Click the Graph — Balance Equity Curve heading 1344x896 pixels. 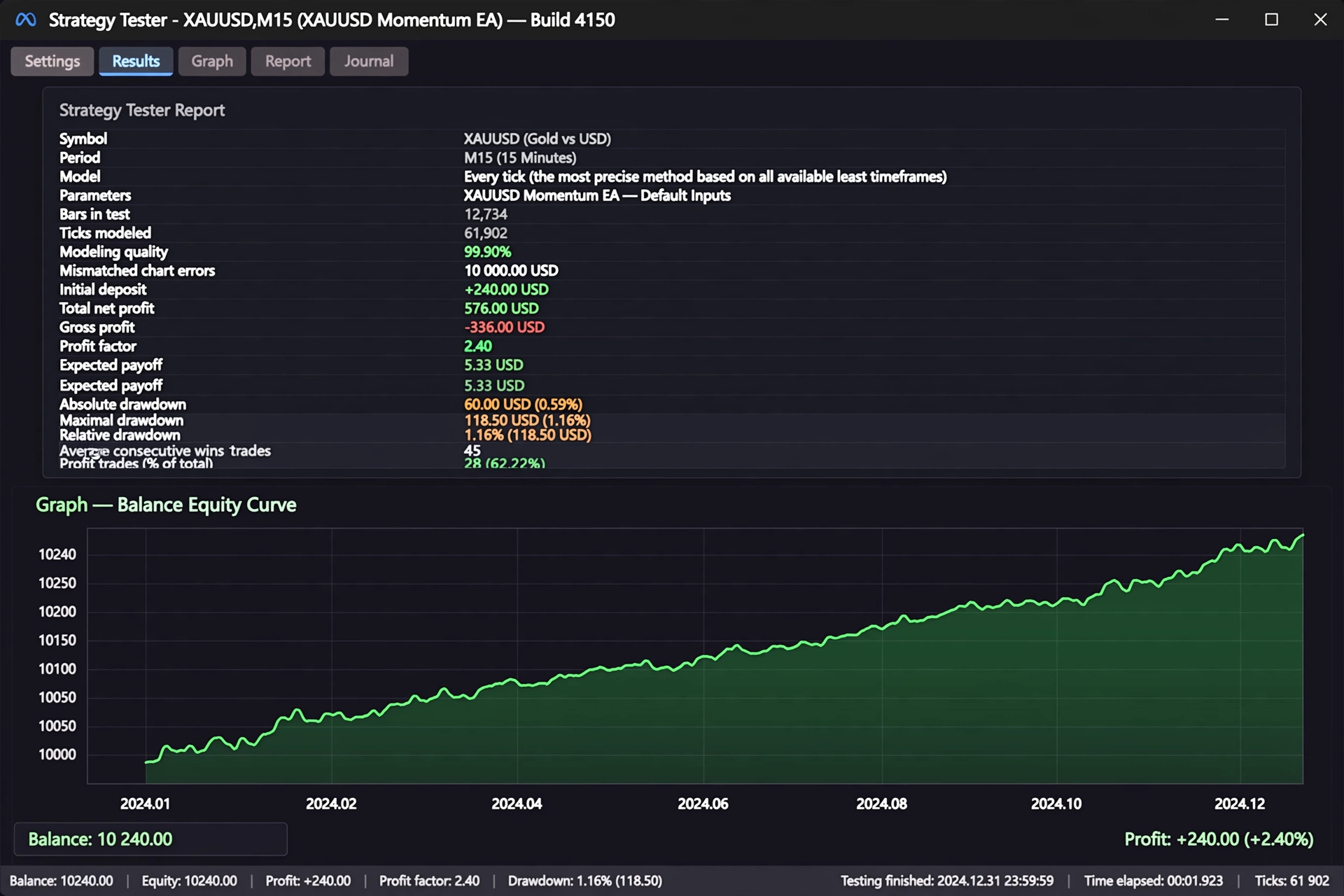166,505
